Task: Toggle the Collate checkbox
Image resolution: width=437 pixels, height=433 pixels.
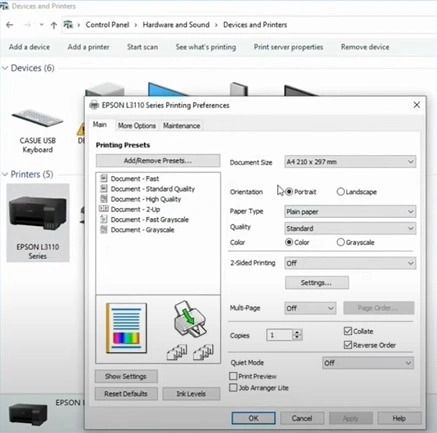Action: (348, 331)
